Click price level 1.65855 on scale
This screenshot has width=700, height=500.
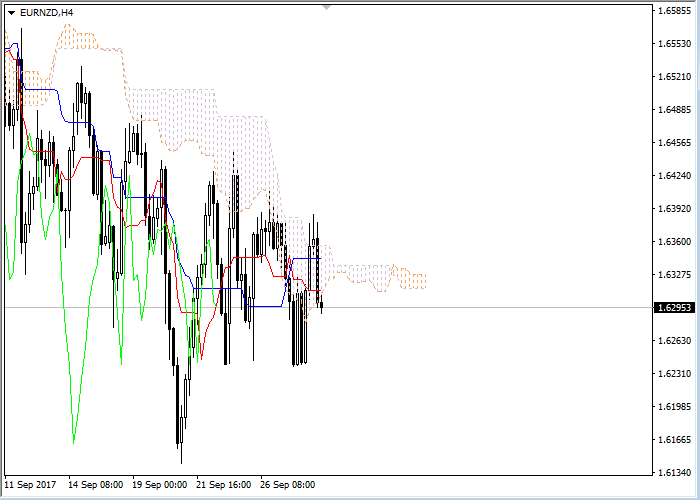tap(675, 10)
